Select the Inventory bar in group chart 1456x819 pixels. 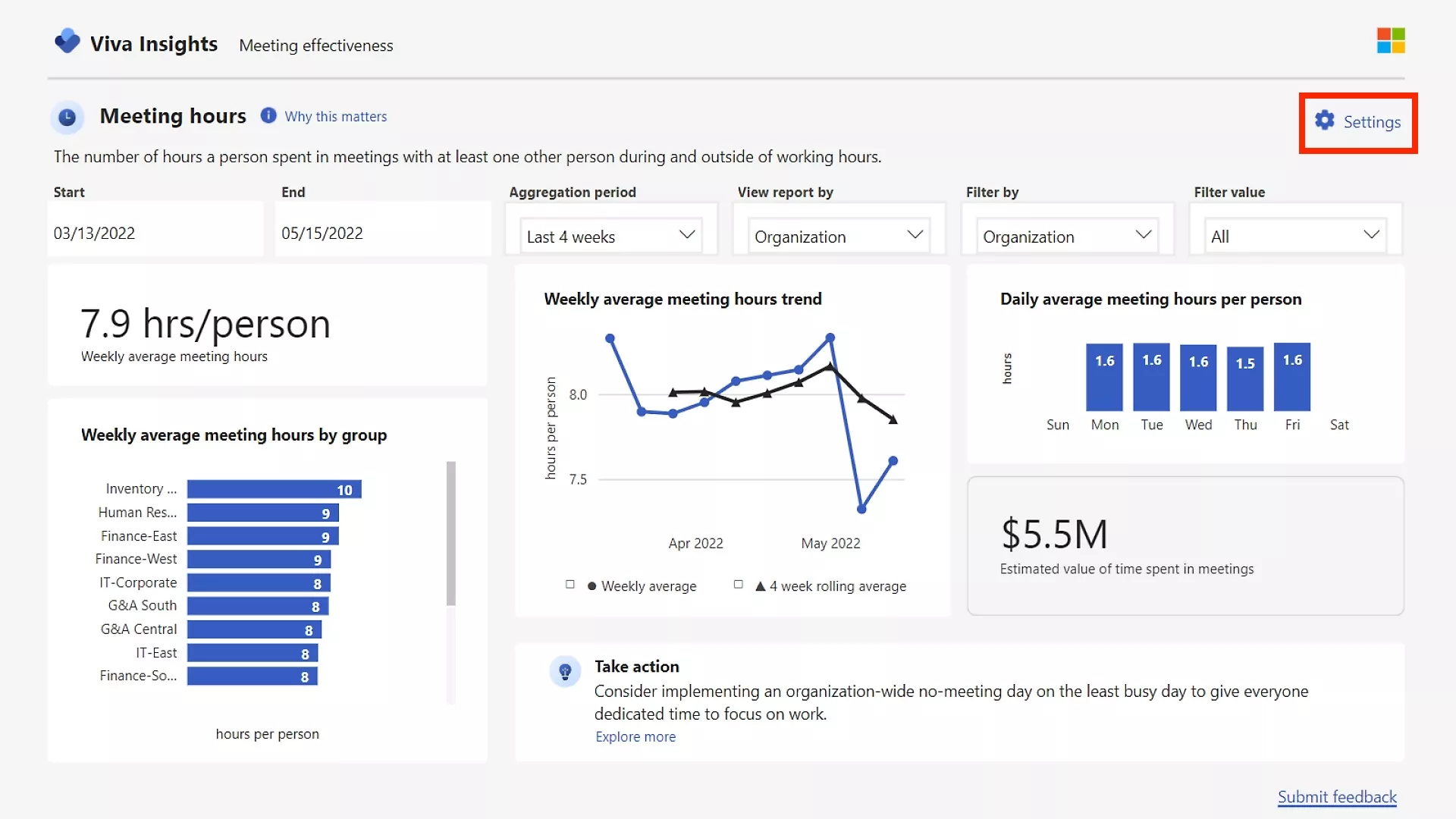pyautogui.click(x=274, y=489)
